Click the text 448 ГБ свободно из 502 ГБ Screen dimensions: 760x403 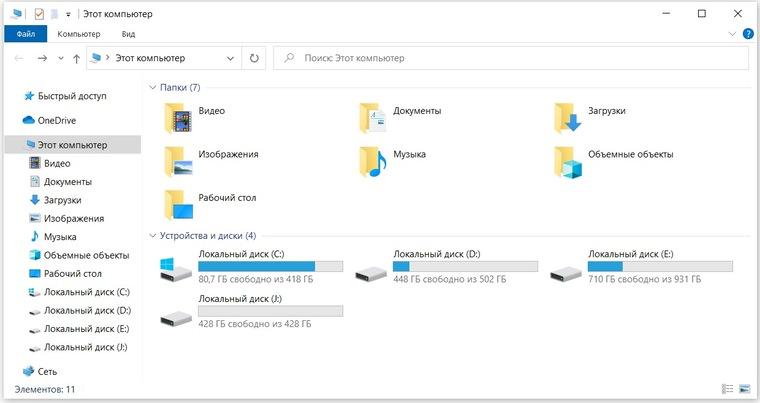(x=449, y=279)
